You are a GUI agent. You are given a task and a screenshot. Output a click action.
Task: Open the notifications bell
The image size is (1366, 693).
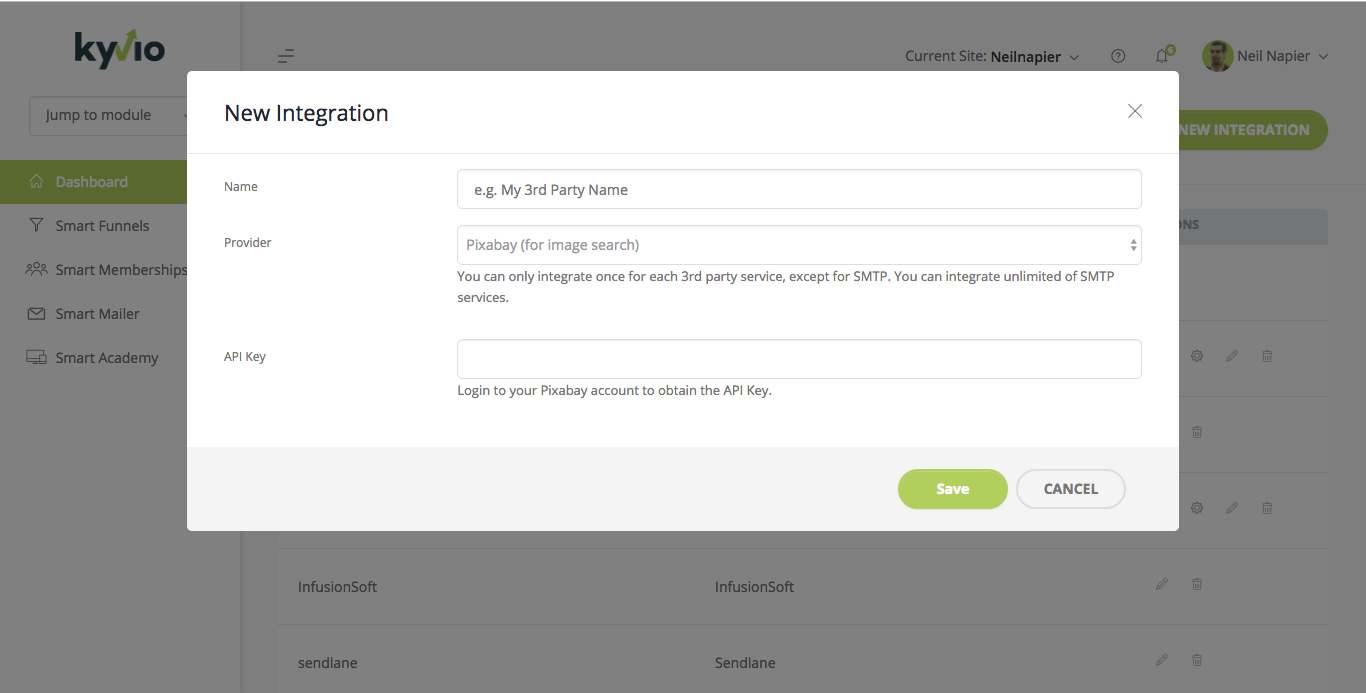1163,55
